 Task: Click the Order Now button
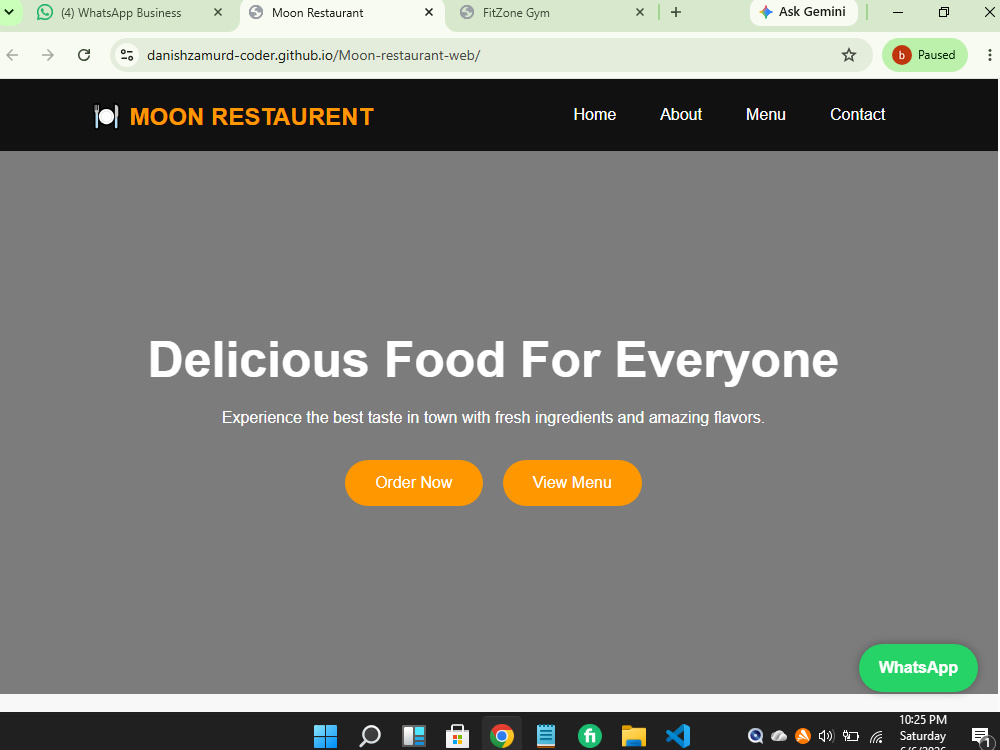click(414, 483)
